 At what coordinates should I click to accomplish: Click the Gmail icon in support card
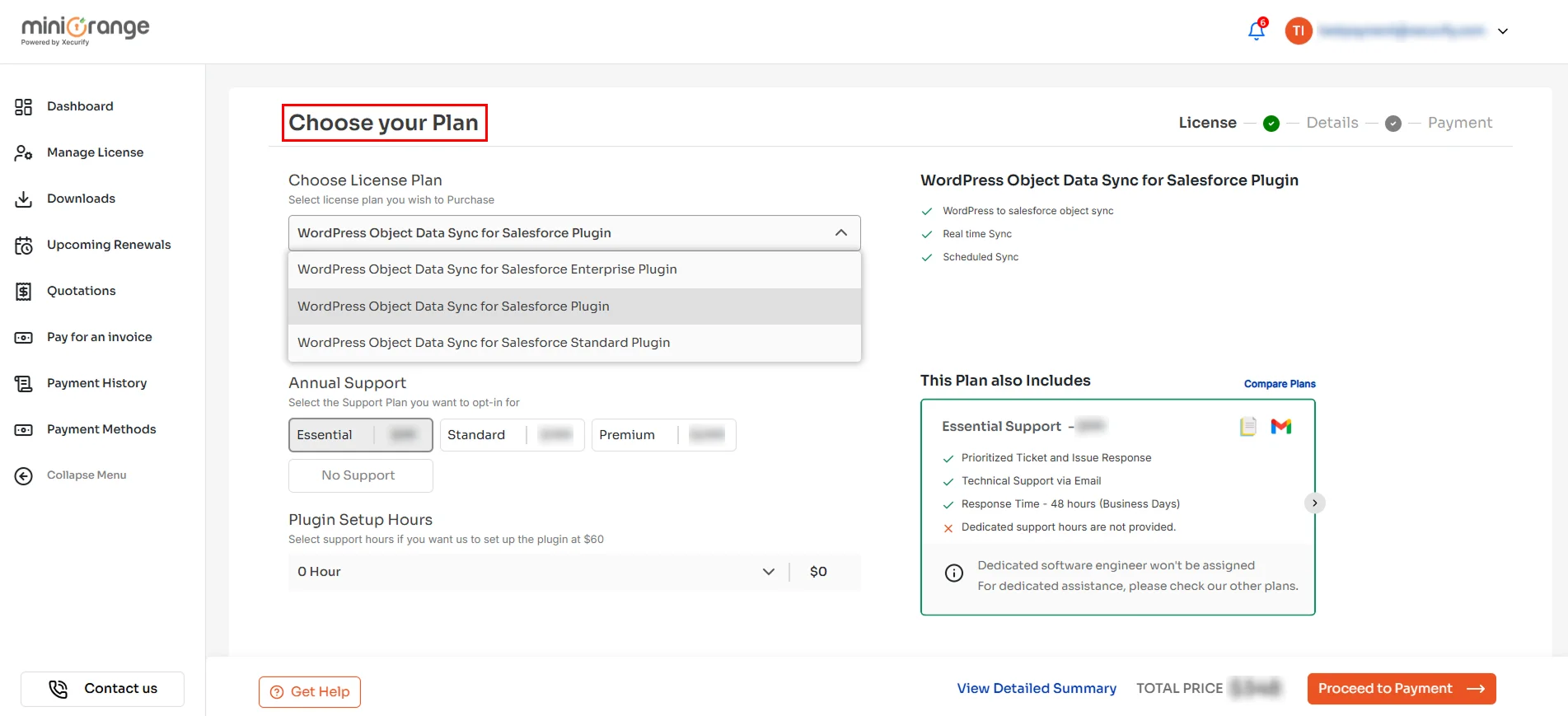(x=1281, y=426)
